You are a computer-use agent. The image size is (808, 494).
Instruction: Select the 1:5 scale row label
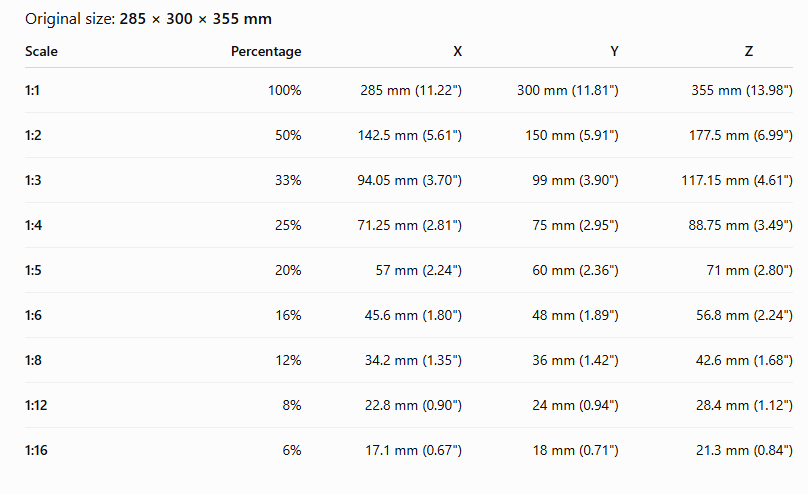(x=33, y=270)
